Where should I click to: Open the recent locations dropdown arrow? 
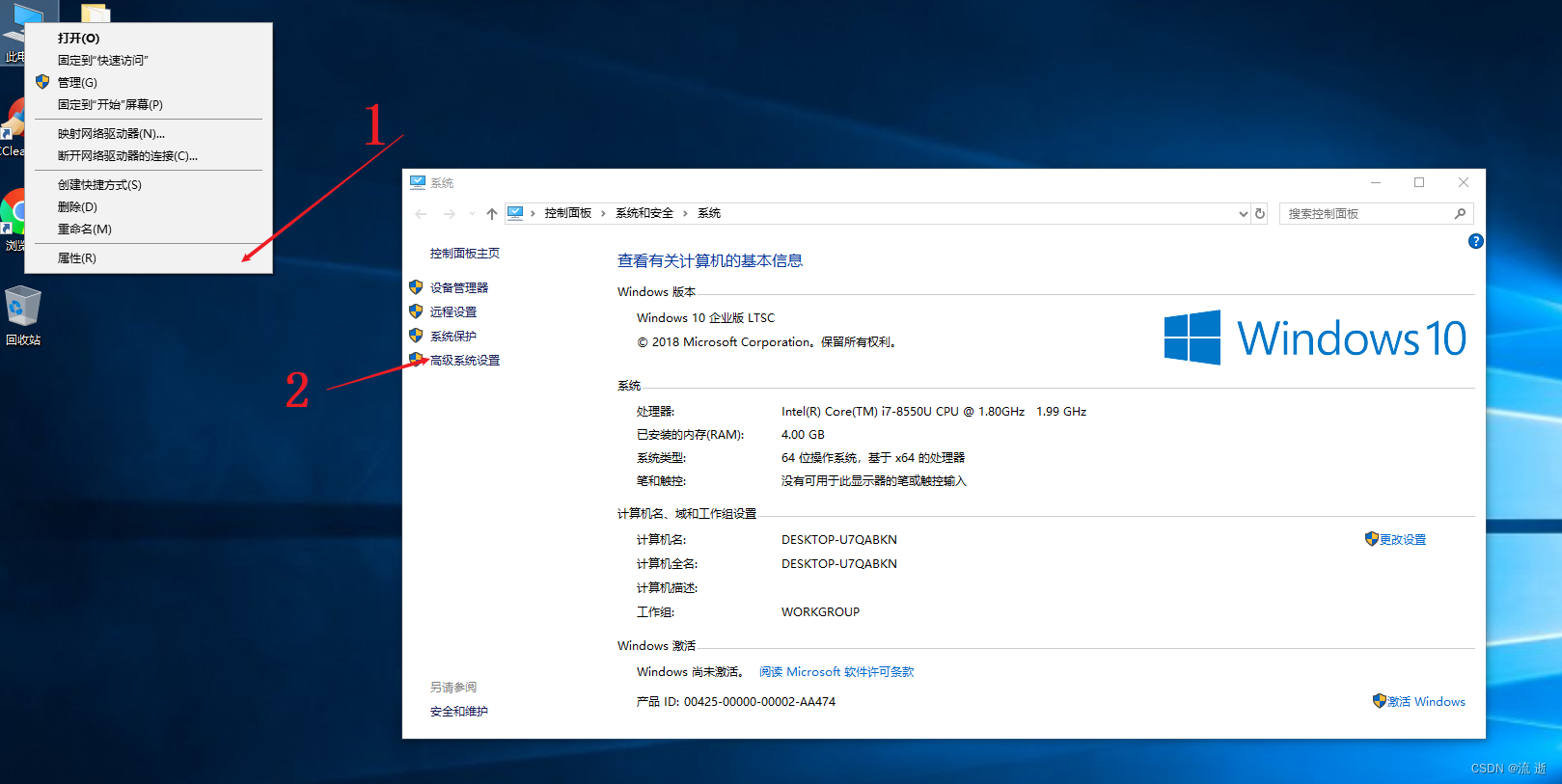point(472,214)
